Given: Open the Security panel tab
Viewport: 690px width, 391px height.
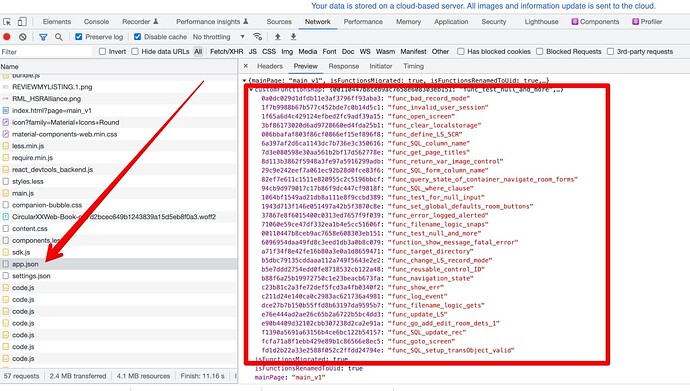Looking at the screenshot, I should pos(494,22).
